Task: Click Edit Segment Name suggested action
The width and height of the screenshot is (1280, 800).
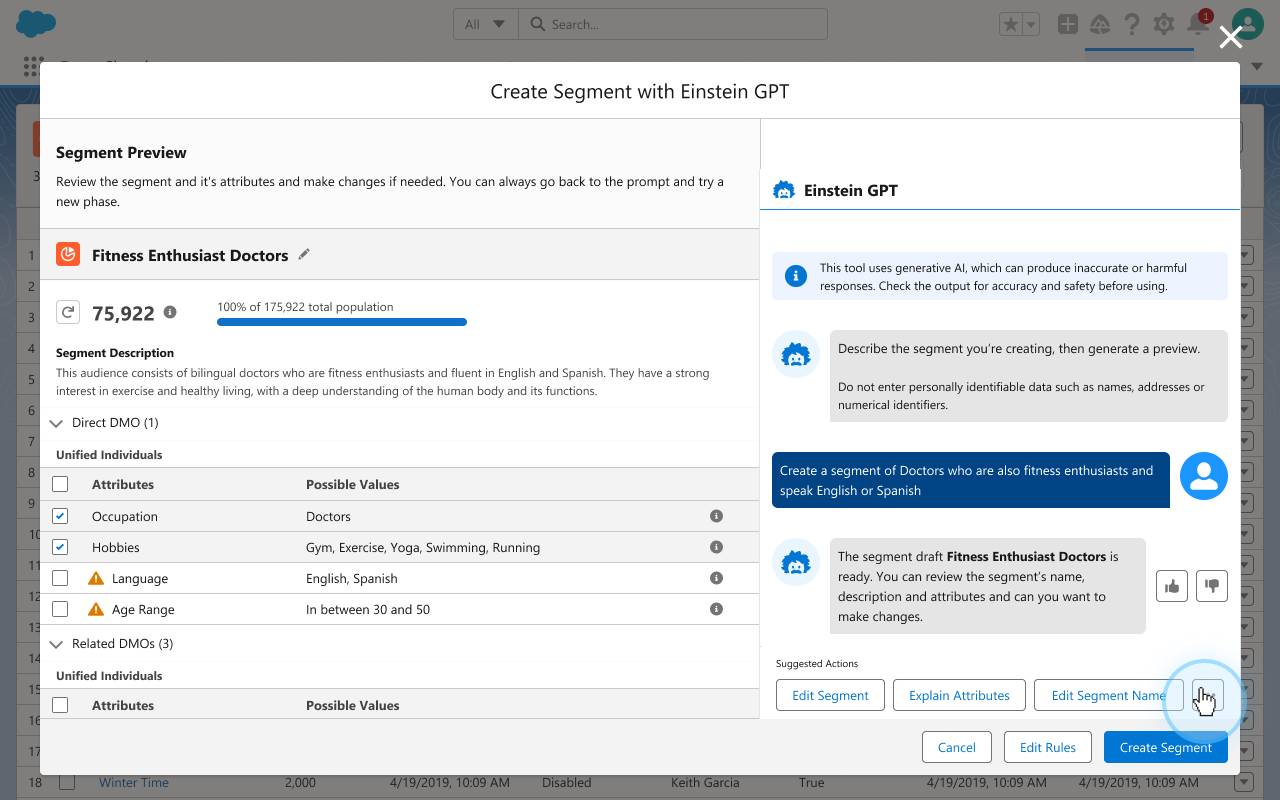Action: pos(1108,695)
